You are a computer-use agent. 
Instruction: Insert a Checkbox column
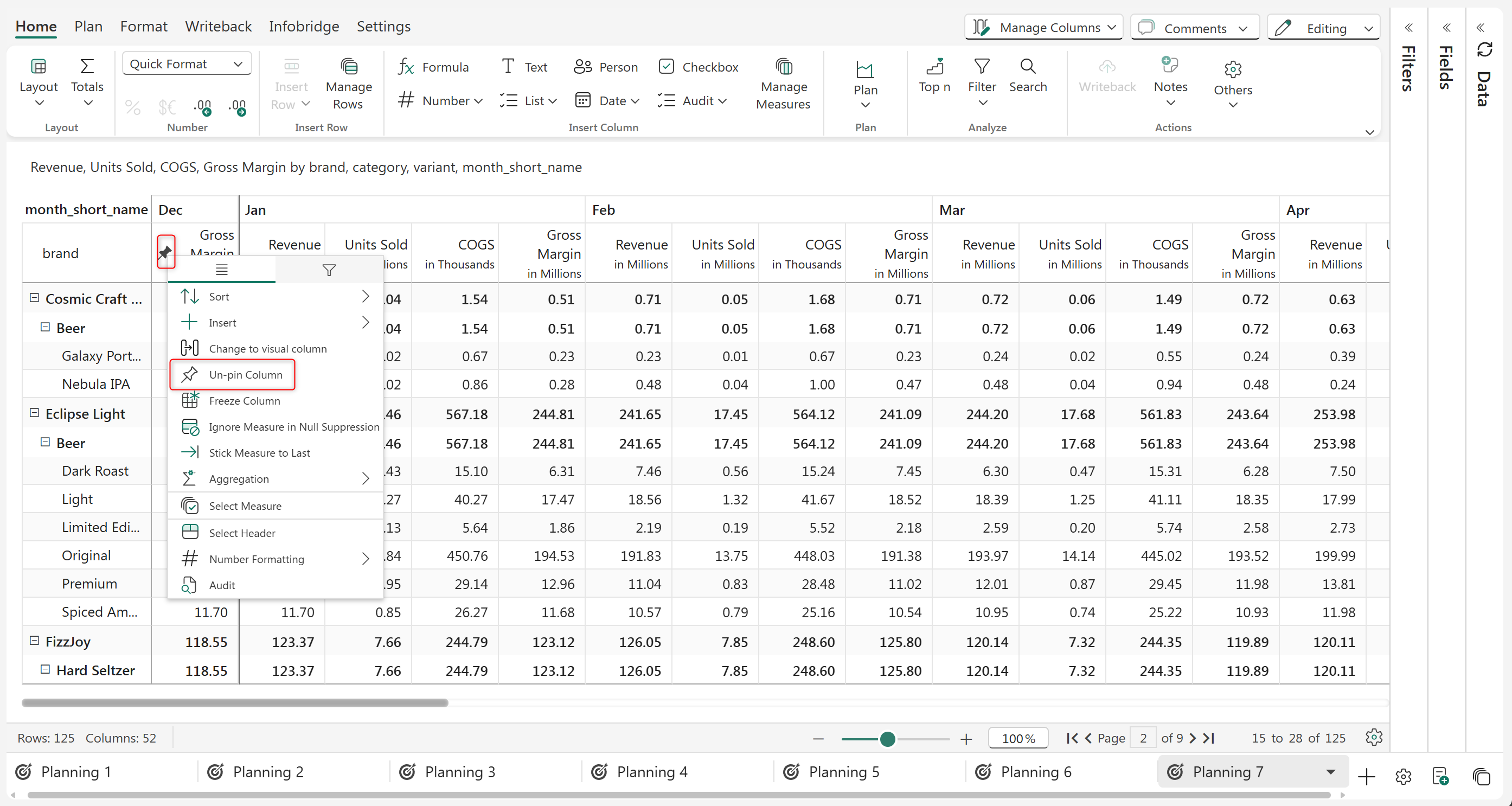point(698,67)
